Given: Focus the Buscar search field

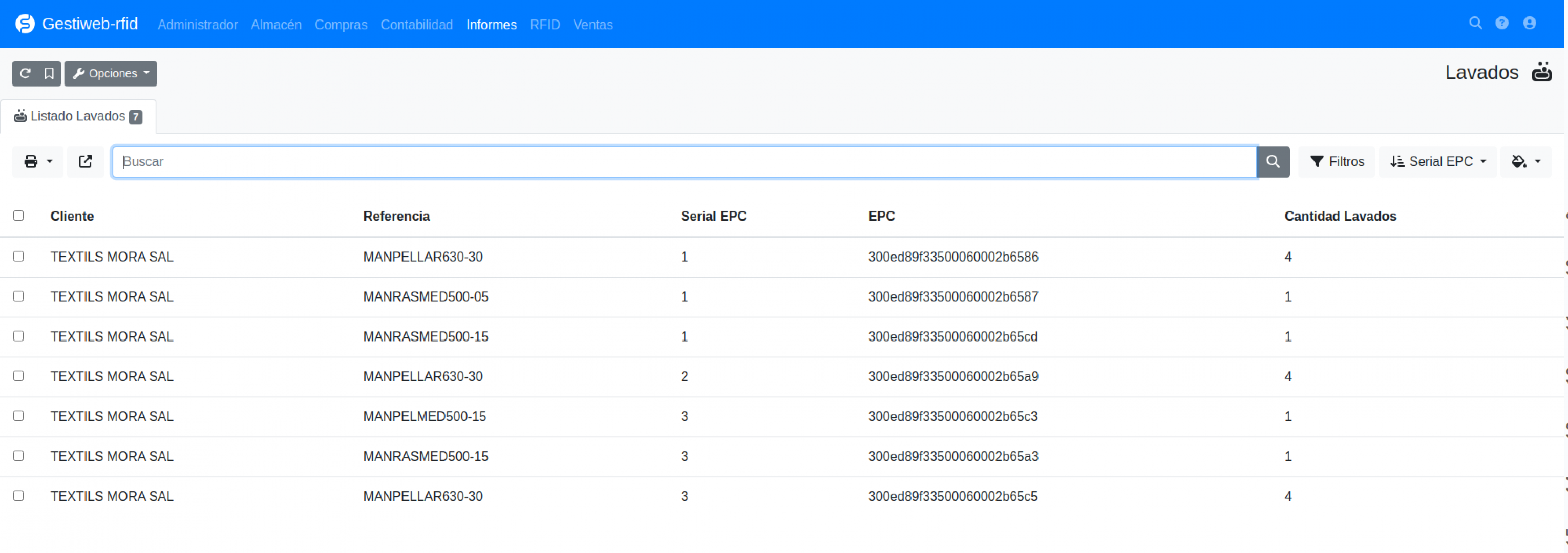Looking at the screenshot, I should (684, 161).
